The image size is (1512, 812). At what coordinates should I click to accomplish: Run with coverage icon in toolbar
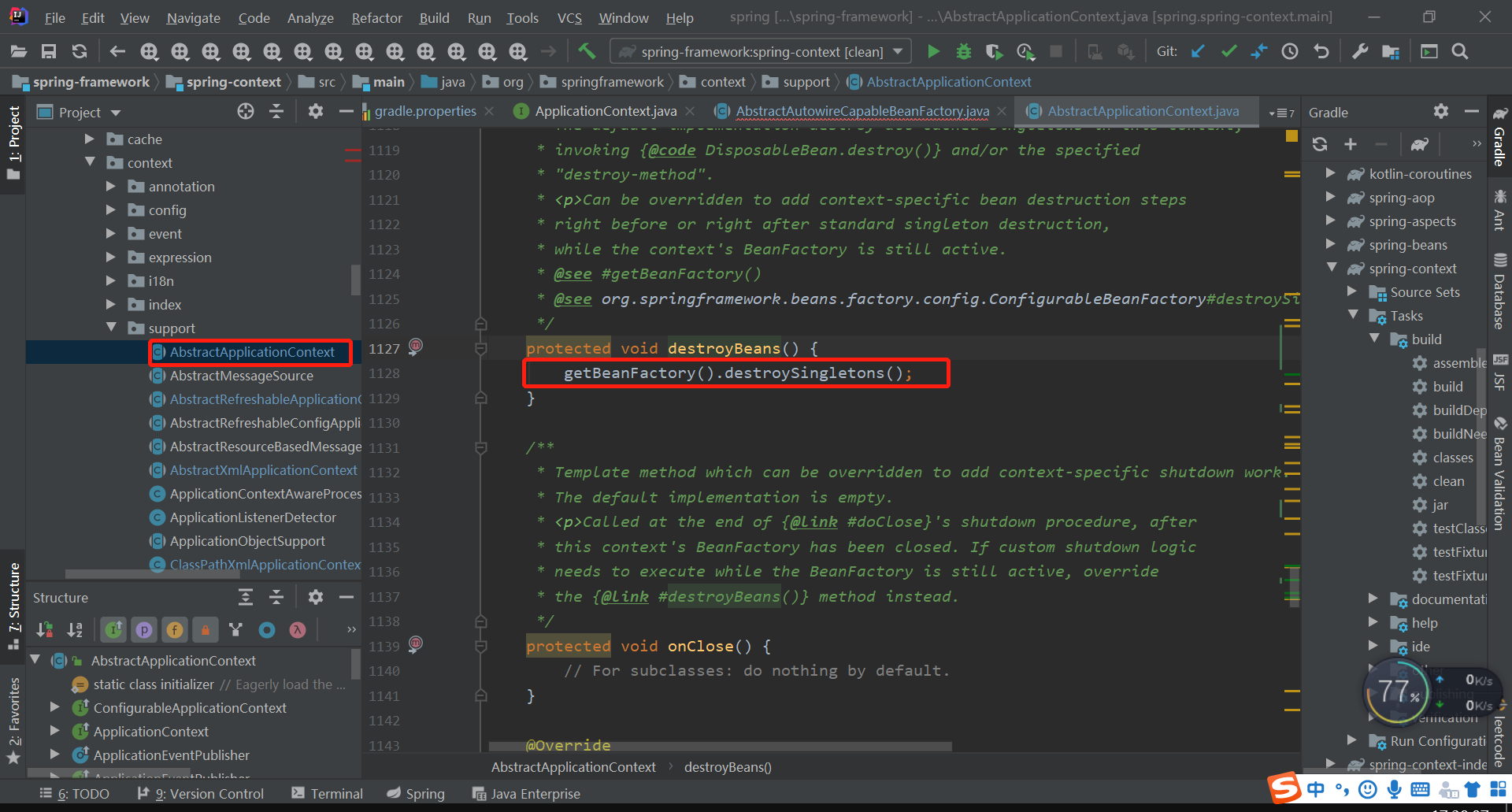[995, 51]
